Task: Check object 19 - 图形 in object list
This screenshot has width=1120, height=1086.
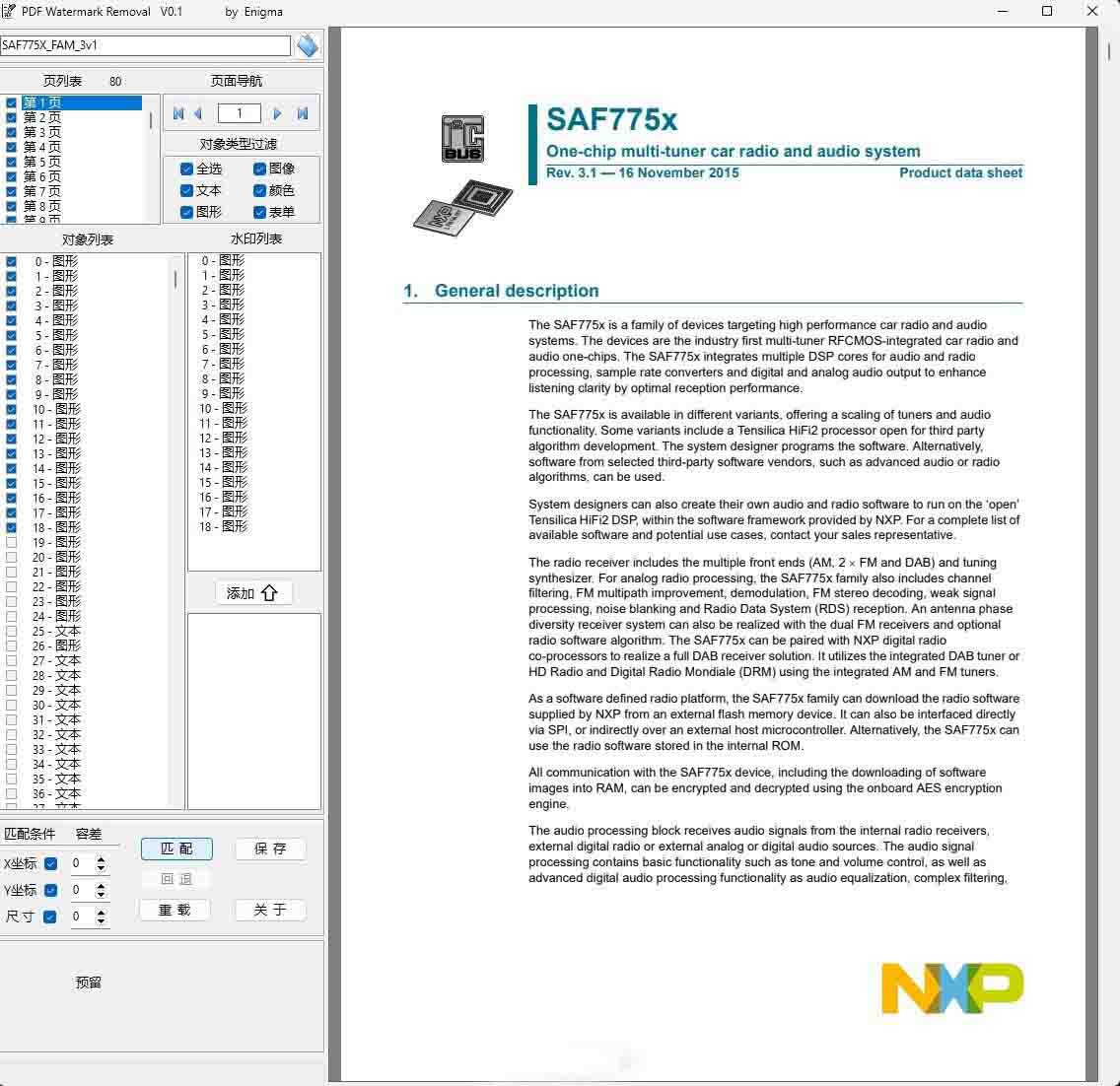Action: click(x=12, y=542)
